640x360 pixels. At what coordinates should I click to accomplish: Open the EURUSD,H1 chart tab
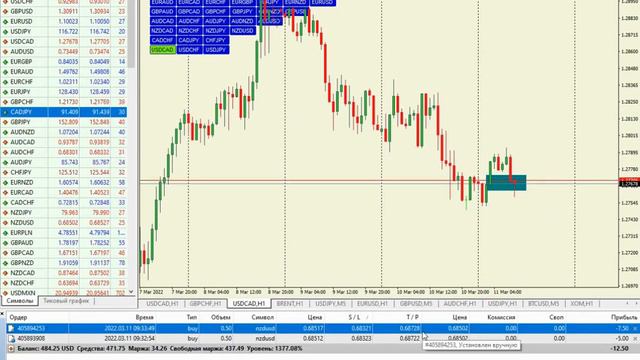(372, 304)
